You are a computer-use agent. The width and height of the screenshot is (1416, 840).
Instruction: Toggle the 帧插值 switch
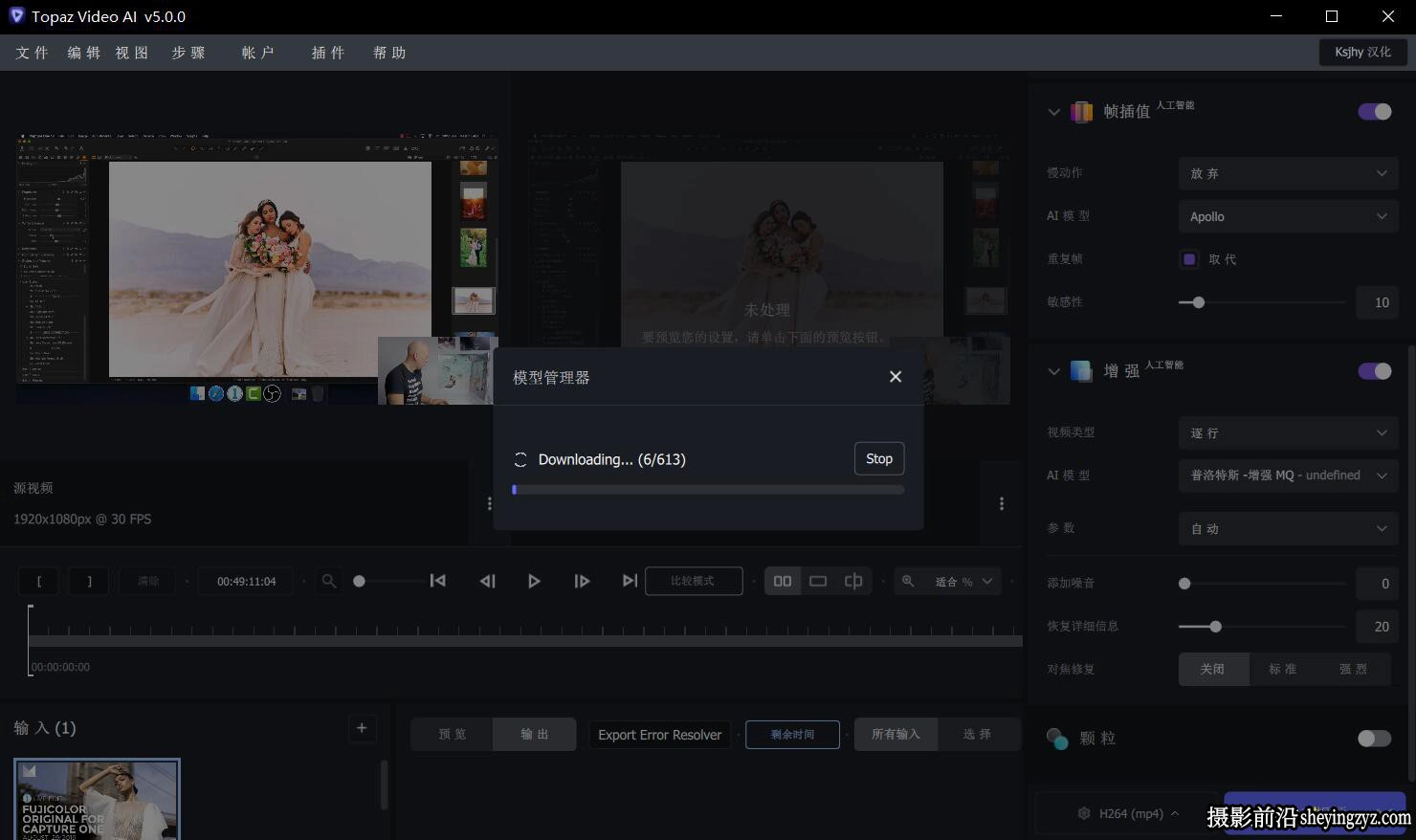(x=1375, y=111)
